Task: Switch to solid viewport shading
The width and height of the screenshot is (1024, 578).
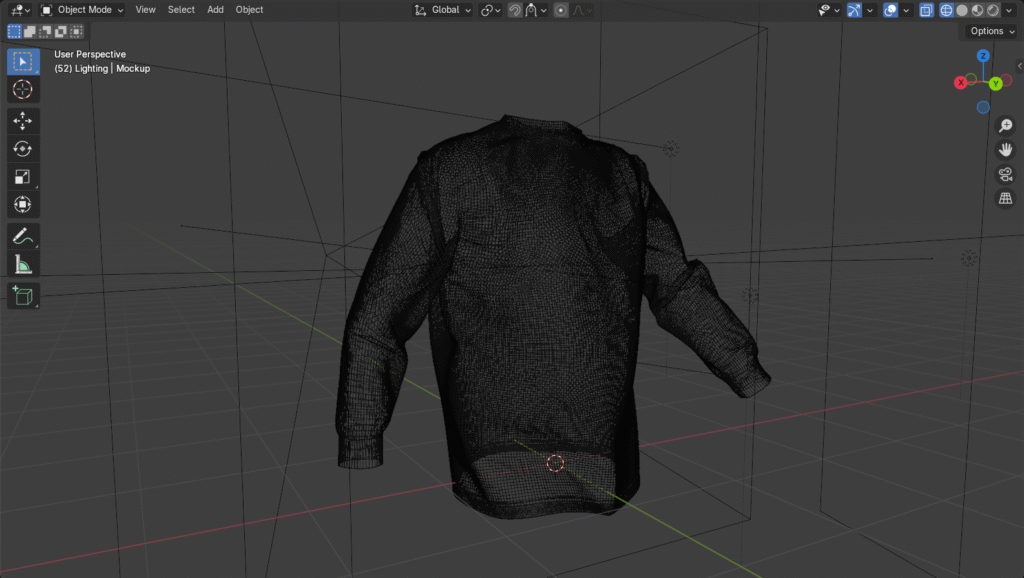Action: click(962, 10)
